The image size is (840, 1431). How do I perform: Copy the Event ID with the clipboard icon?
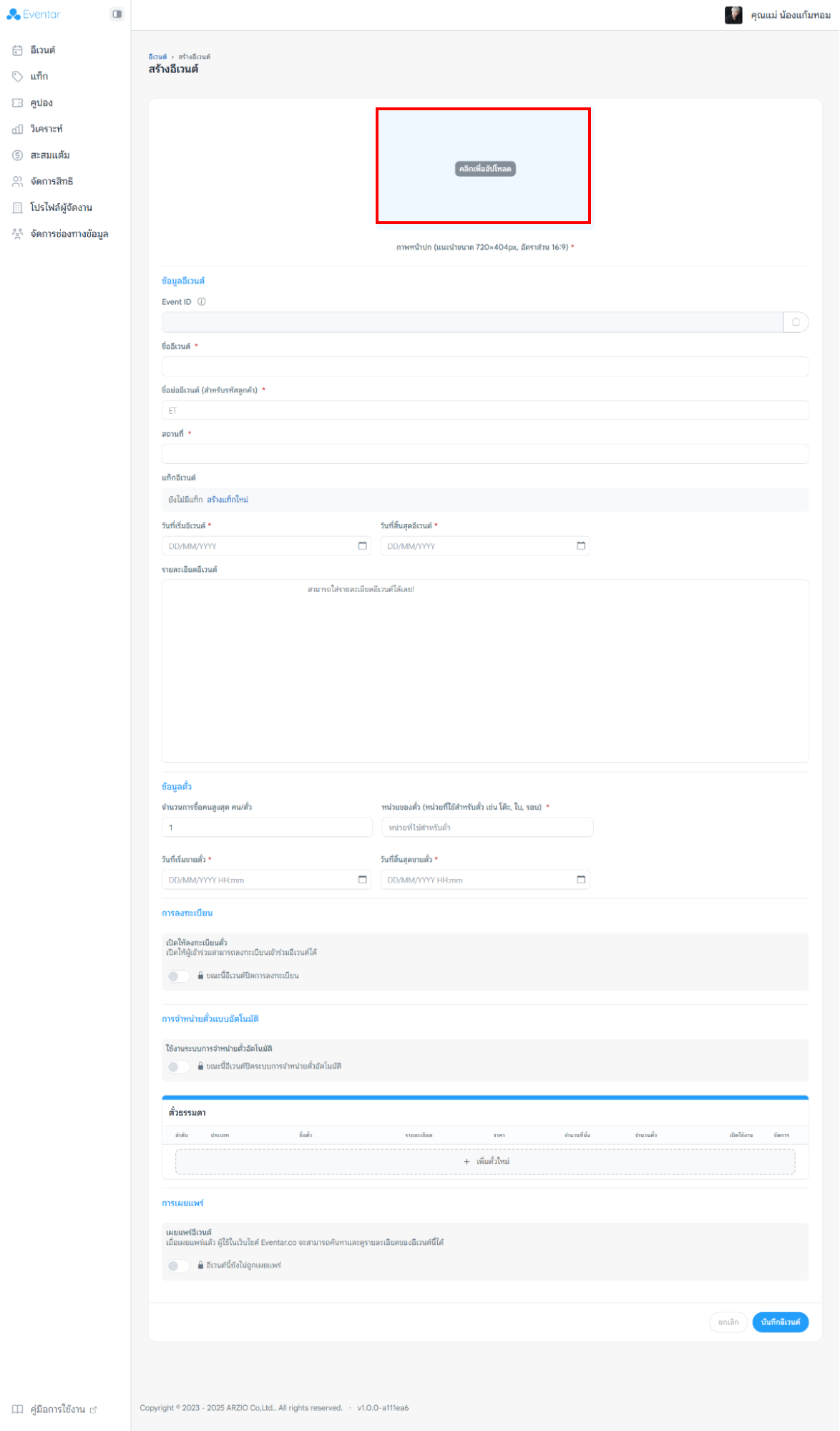point(796,322)
